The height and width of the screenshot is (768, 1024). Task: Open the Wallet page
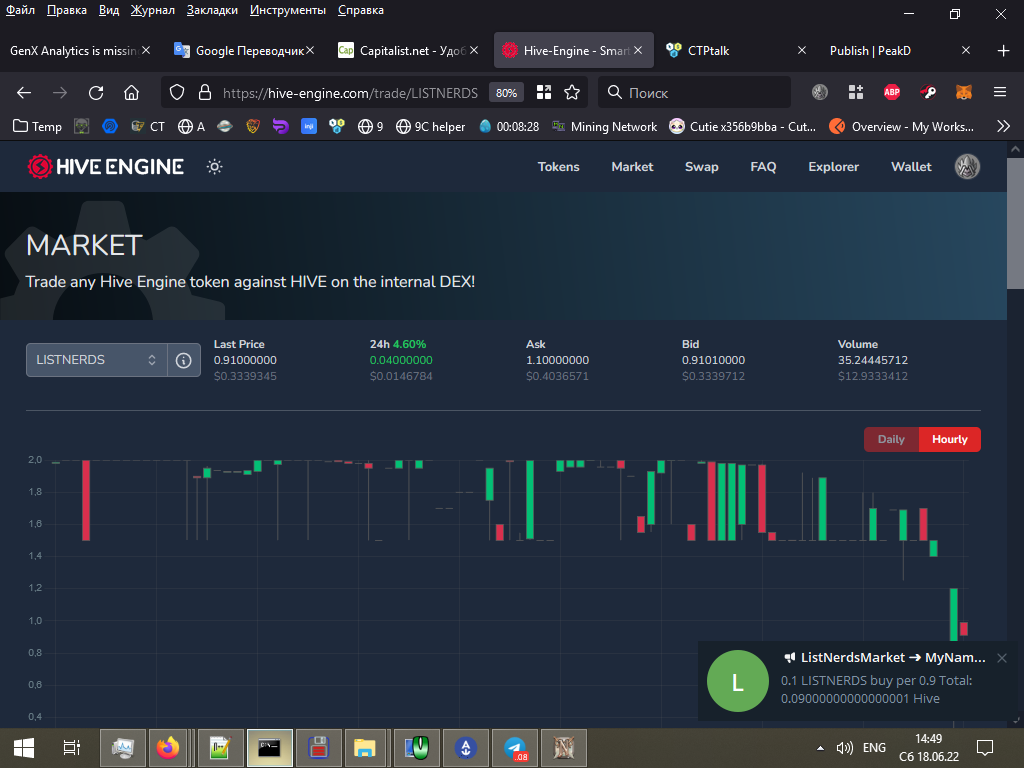pyautogui.click(x=911, y=167)
